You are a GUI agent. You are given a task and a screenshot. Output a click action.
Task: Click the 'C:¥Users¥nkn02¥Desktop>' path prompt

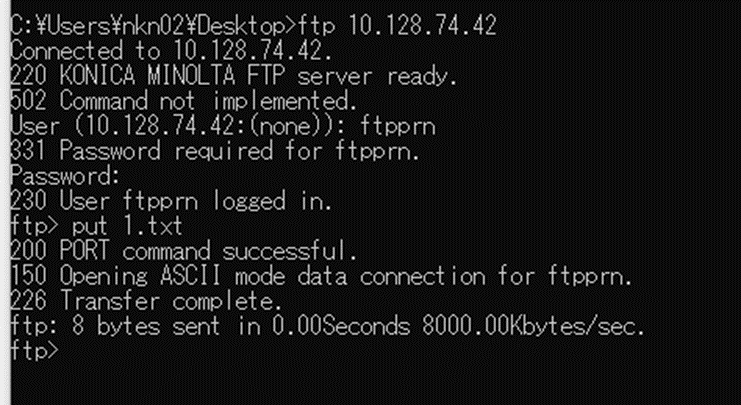[154, 26]
